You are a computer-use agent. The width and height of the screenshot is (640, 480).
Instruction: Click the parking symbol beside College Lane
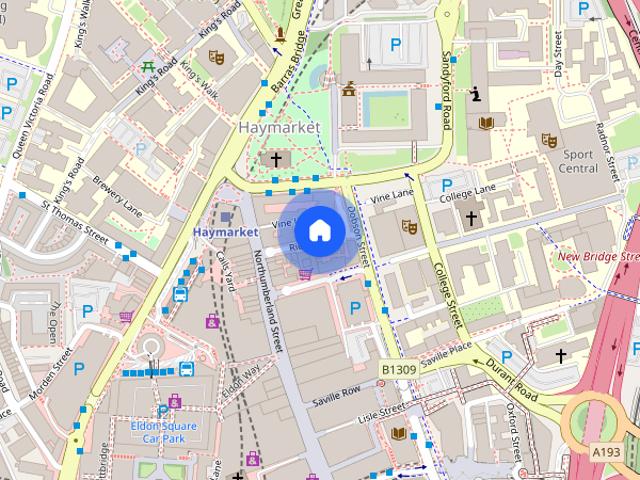[x=447, y=186]
